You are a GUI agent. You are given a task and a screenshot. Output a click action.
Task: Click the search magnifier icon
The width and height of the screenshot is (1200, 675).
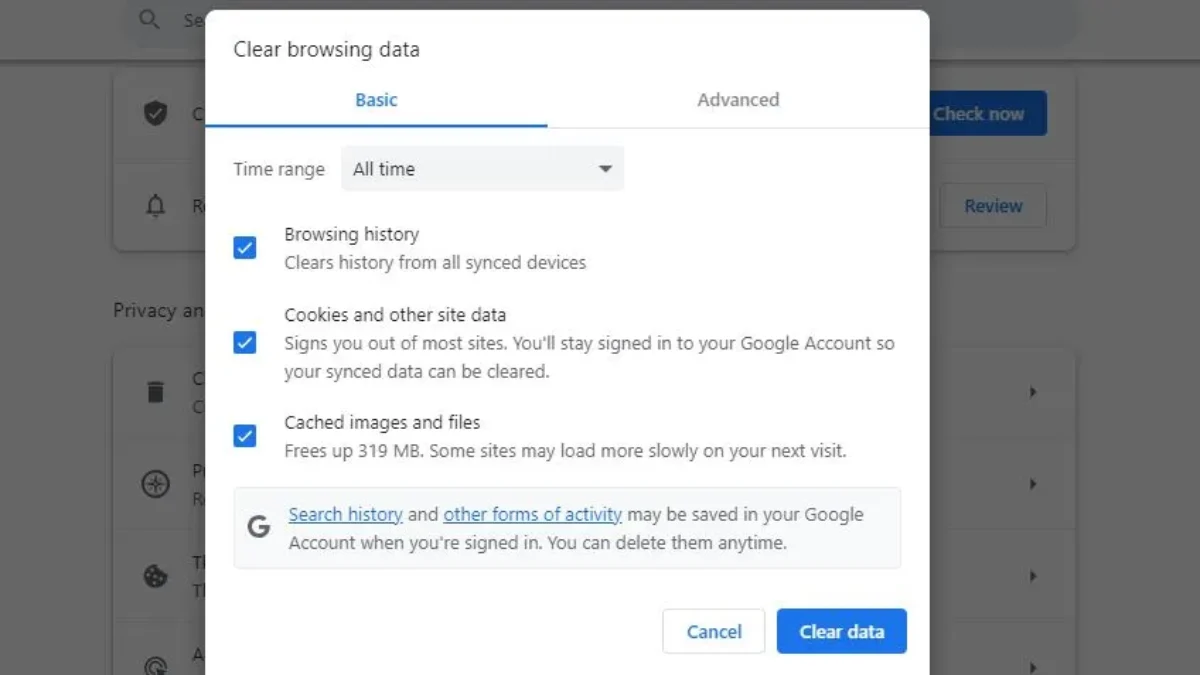coord(150,20)
